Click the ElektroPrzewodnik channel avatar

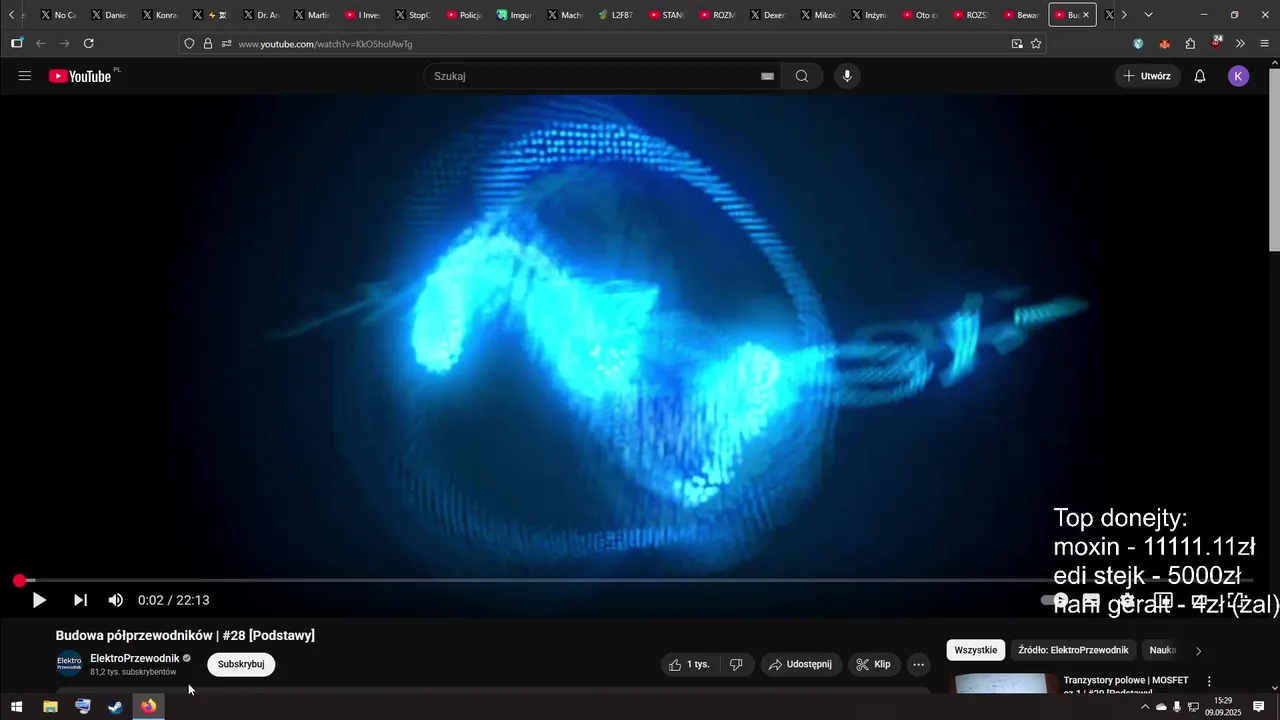(69, 664)
